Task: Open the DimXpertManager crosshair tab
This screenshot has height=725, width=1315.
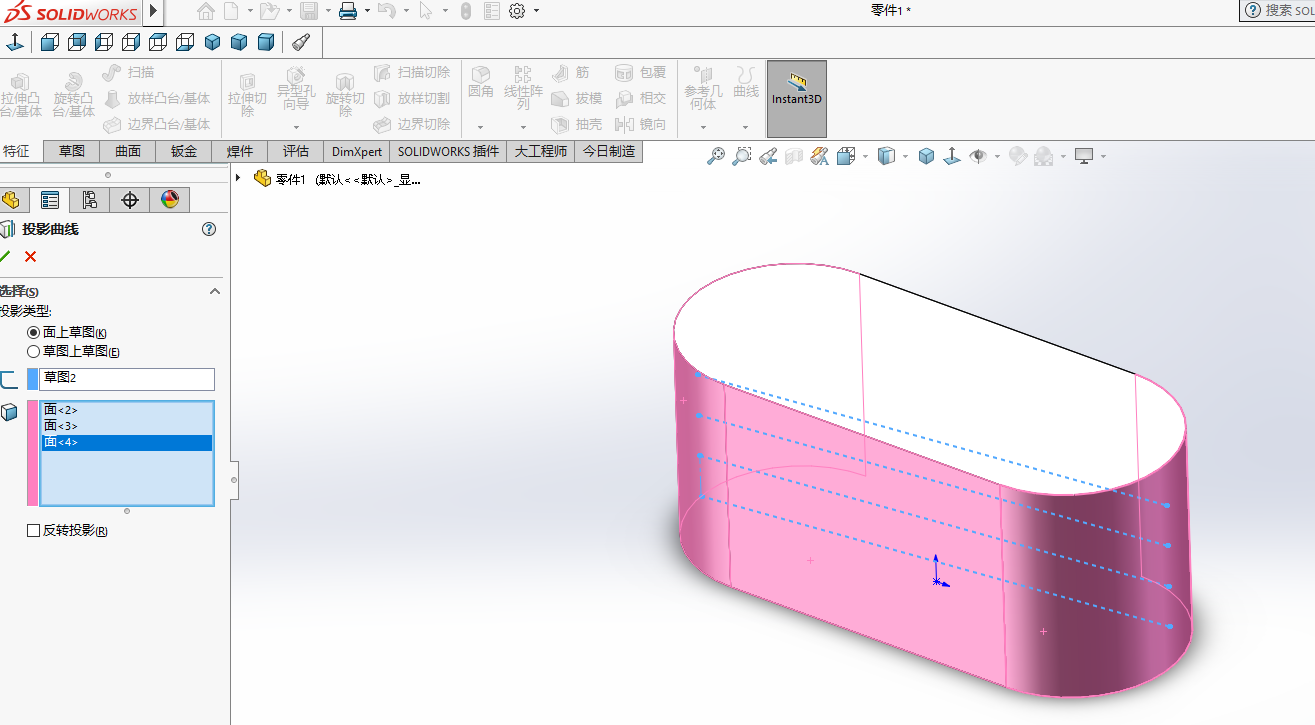Action: pyautogui.click(x=130, y=200)
